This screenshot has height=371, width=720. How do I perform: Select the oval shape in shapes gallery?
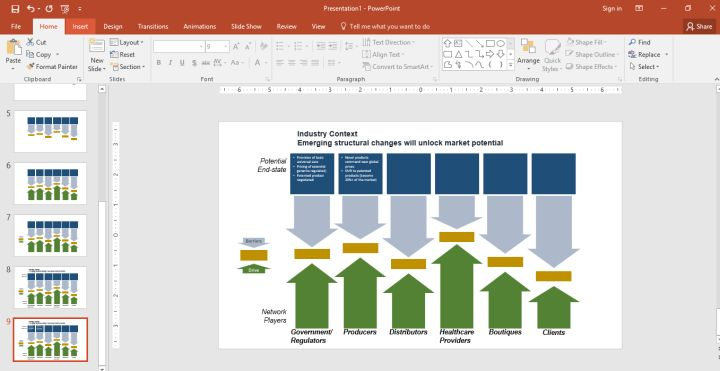coord(501,44)
